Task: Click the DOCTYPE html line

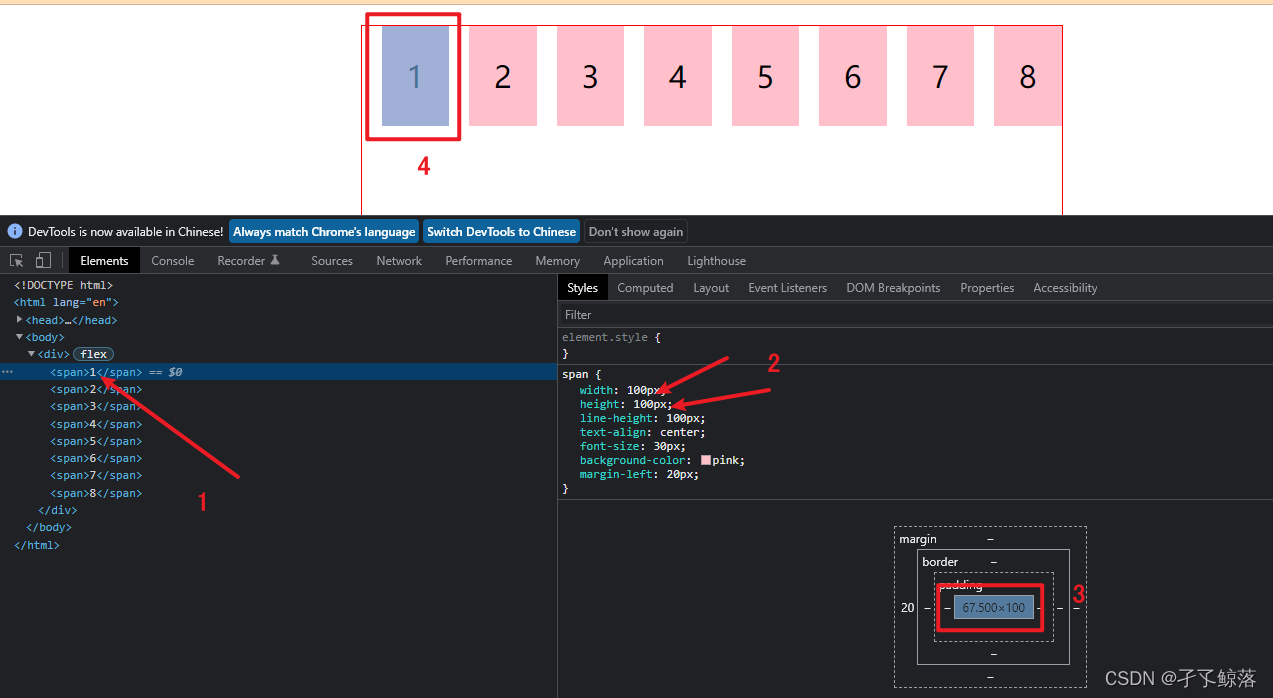Action: click(63, 285)
